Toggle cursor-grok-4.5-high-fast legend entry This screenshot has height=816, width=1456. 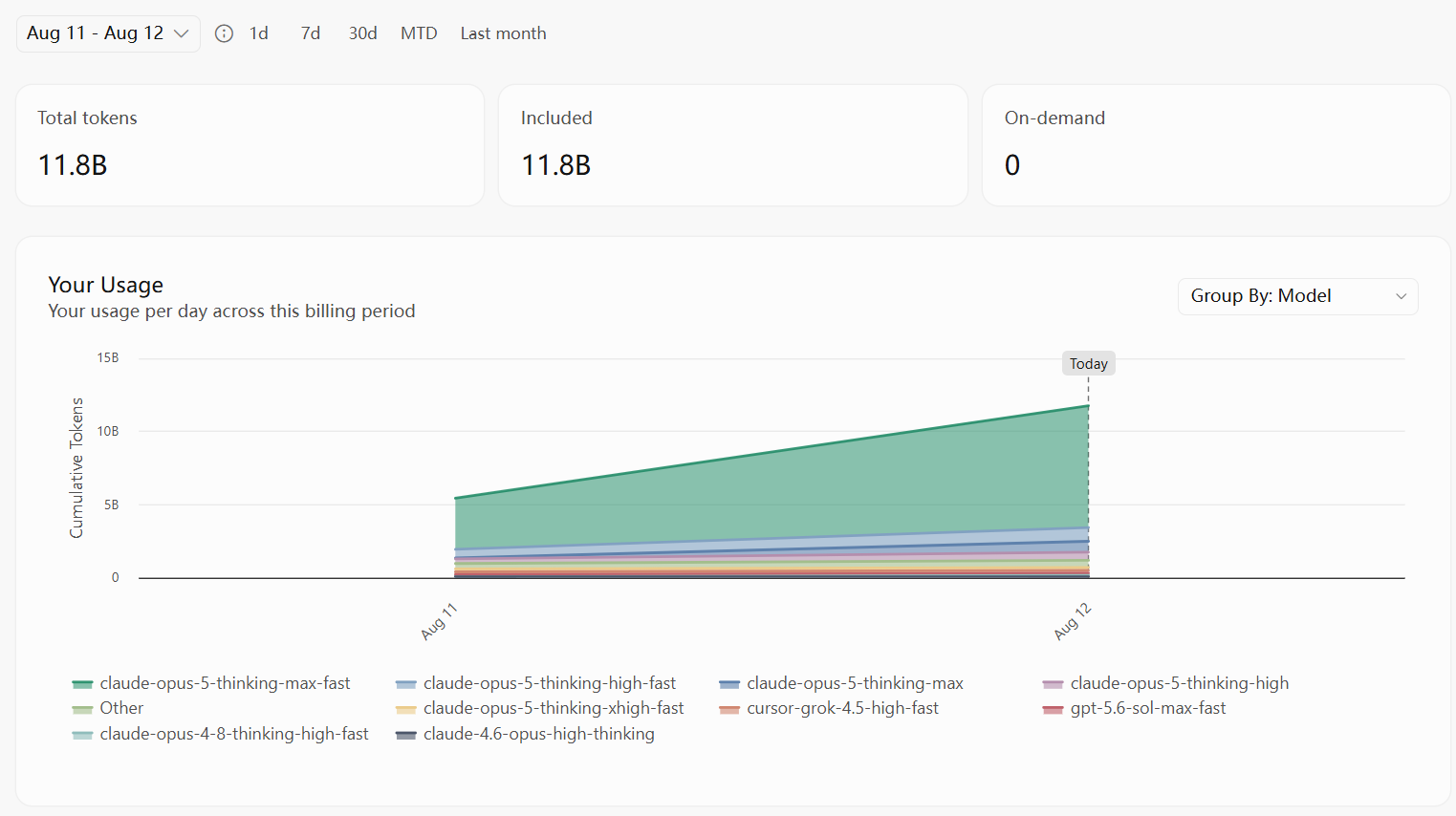pyautogui.click(x=829, y=708)
